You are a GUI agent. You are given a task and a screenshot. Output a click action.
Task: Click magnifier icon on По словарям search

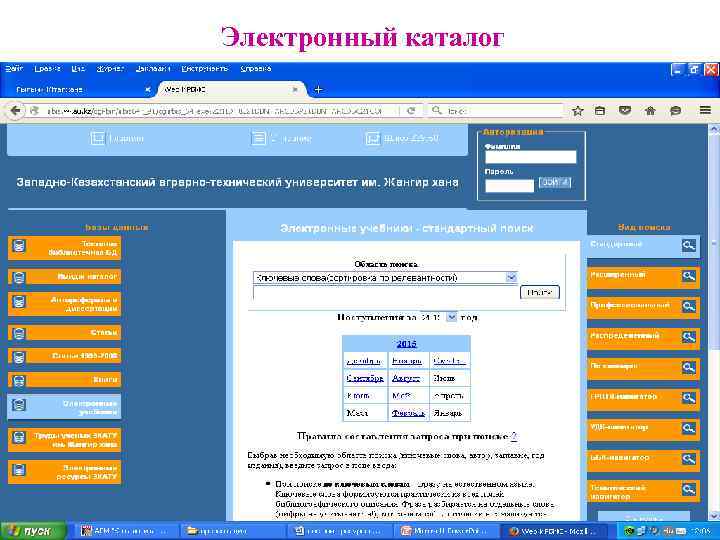689,367
